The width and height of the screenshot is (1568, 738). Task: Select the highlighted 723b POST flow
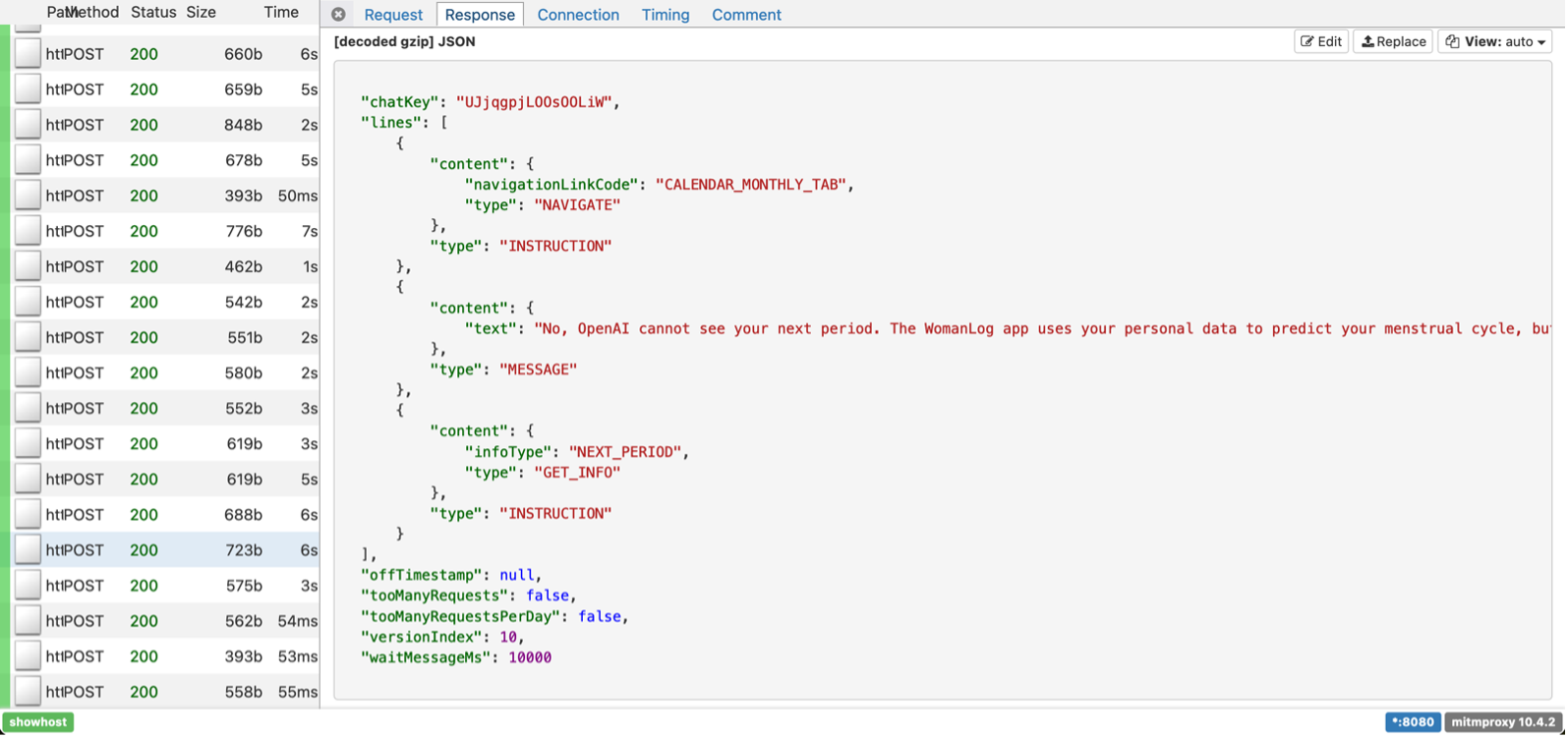(167, 550)
